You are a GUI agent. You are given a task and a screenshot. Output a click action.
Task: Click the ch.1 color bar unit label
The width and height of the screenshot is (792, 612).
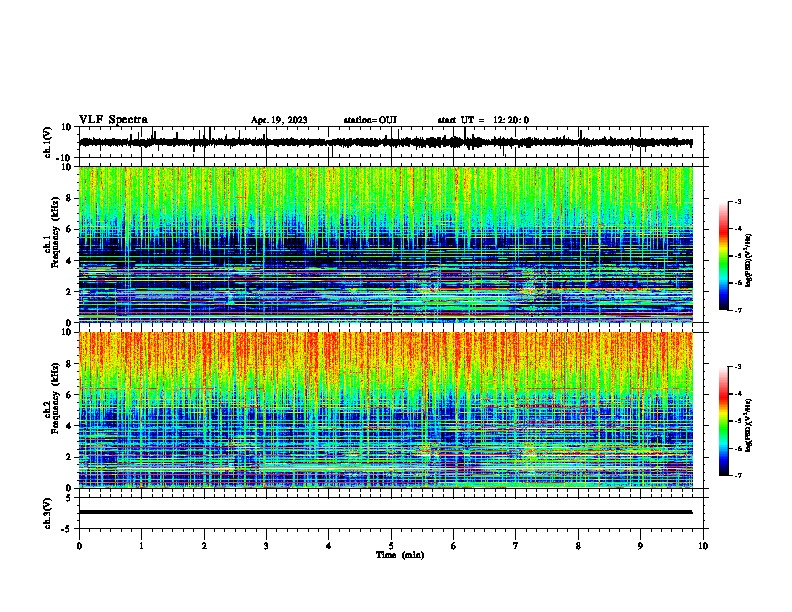(x=749, y=261)
